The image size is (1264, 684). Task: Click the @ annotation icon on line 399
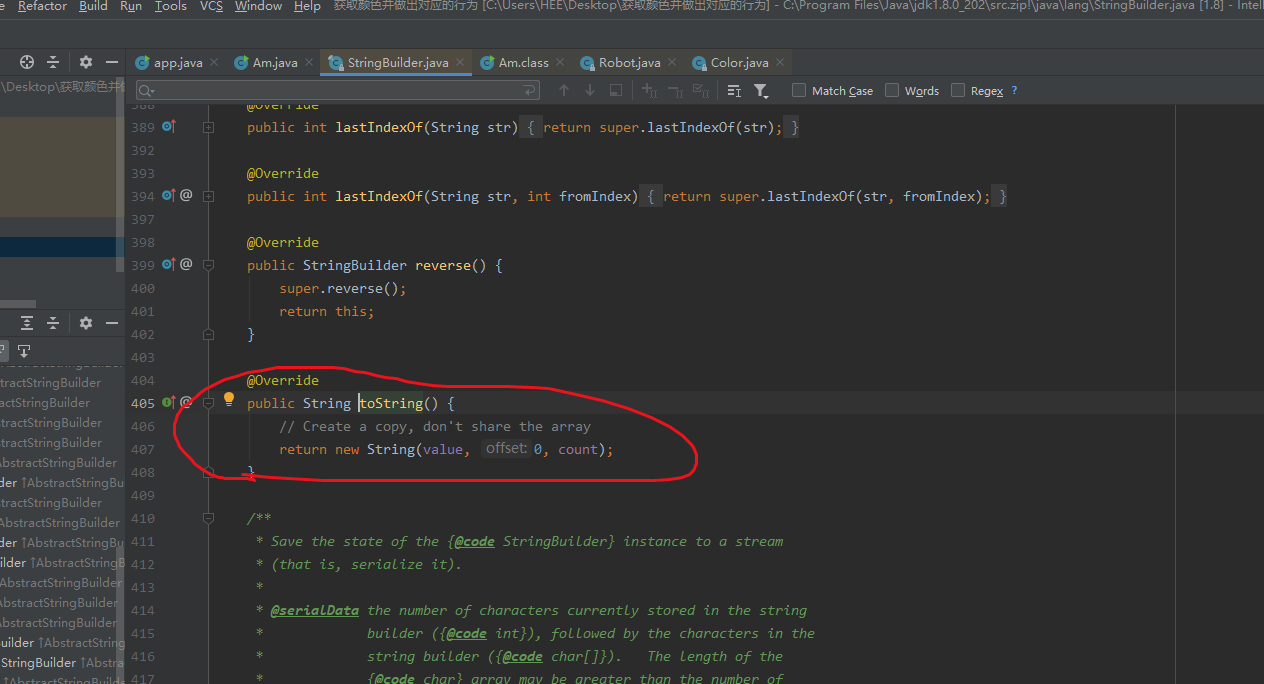[x=186, y=264]
